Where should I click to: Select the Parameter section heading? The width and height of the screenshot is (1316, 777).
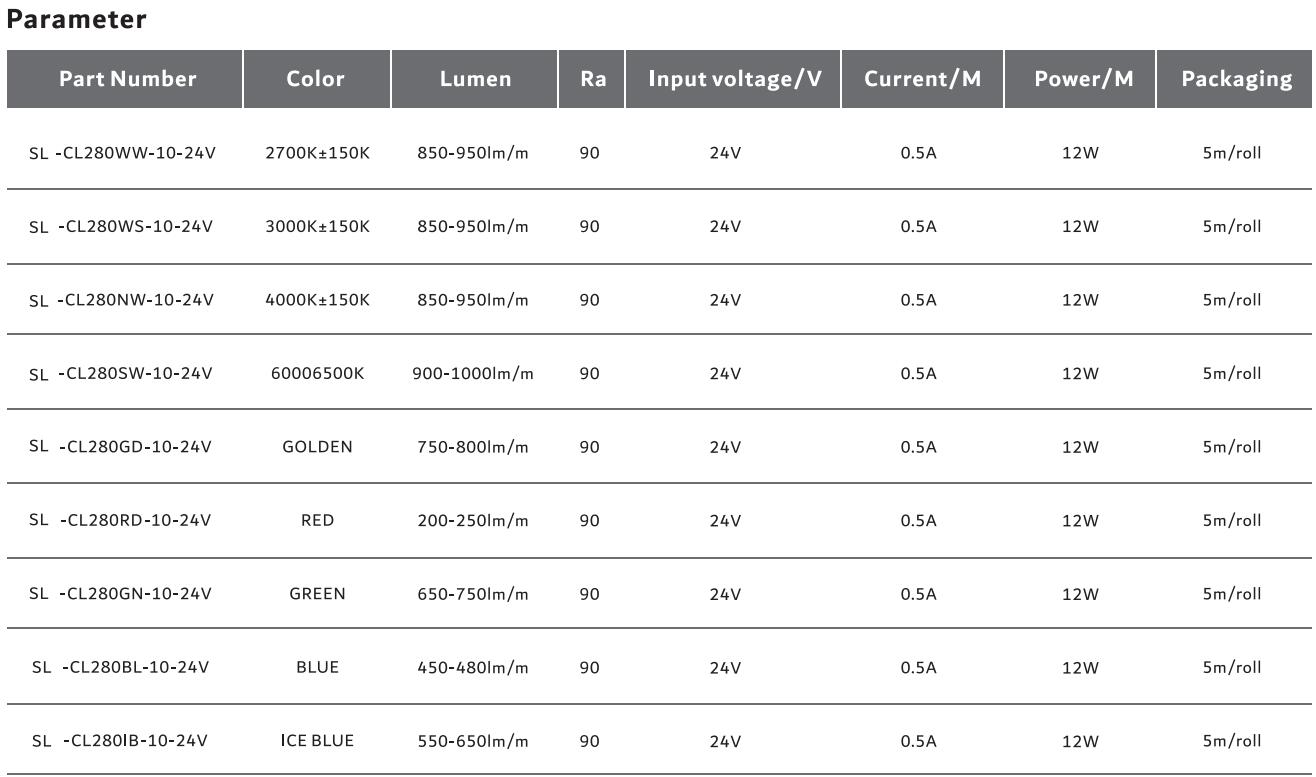[77, 19]
